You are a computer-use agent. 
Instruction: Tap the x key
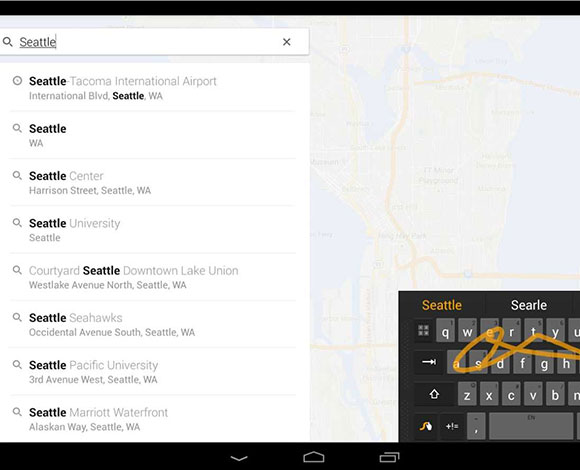coord(489,394)
